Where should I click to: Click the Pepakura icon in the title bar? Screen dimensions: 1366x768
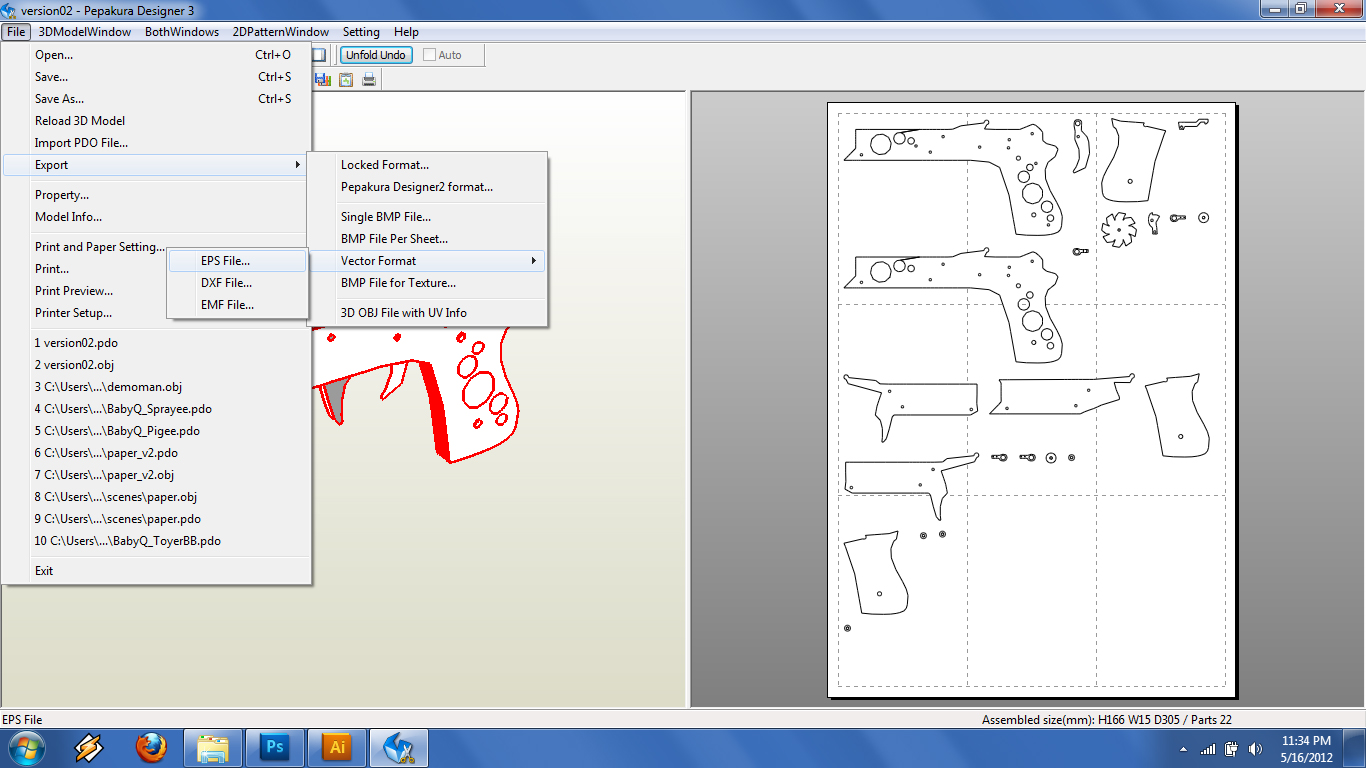(10, 10)
